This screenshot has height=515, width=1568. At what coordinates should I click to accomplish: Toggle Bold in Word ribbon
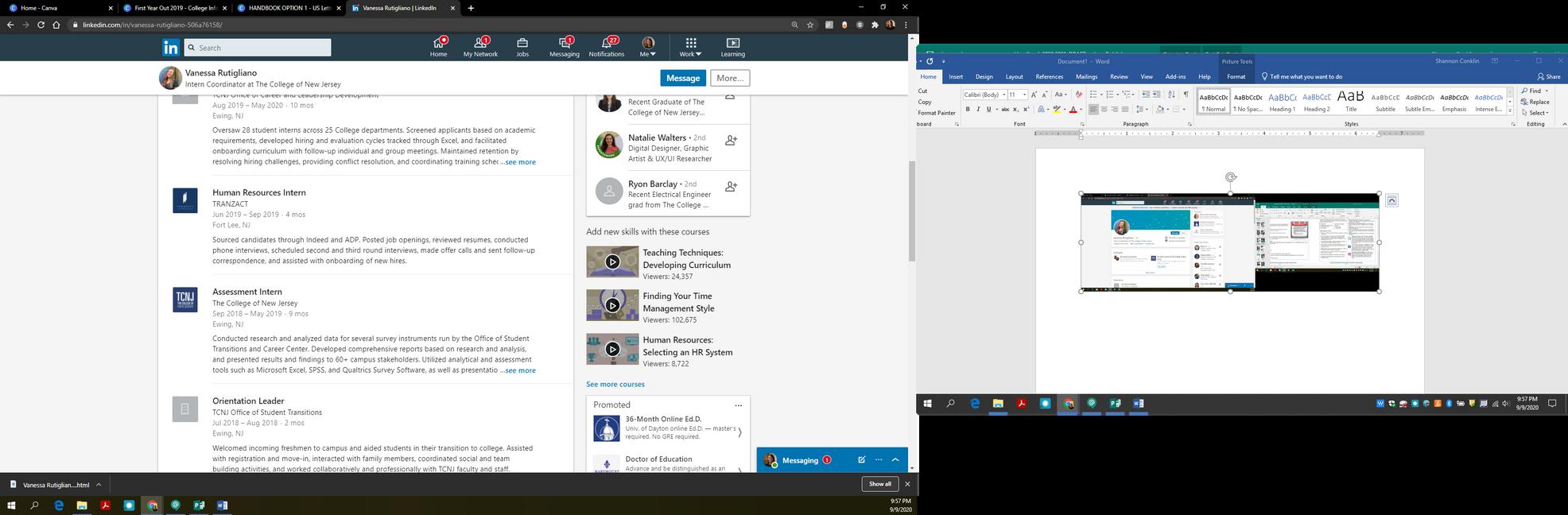click(x=968, y=109)
